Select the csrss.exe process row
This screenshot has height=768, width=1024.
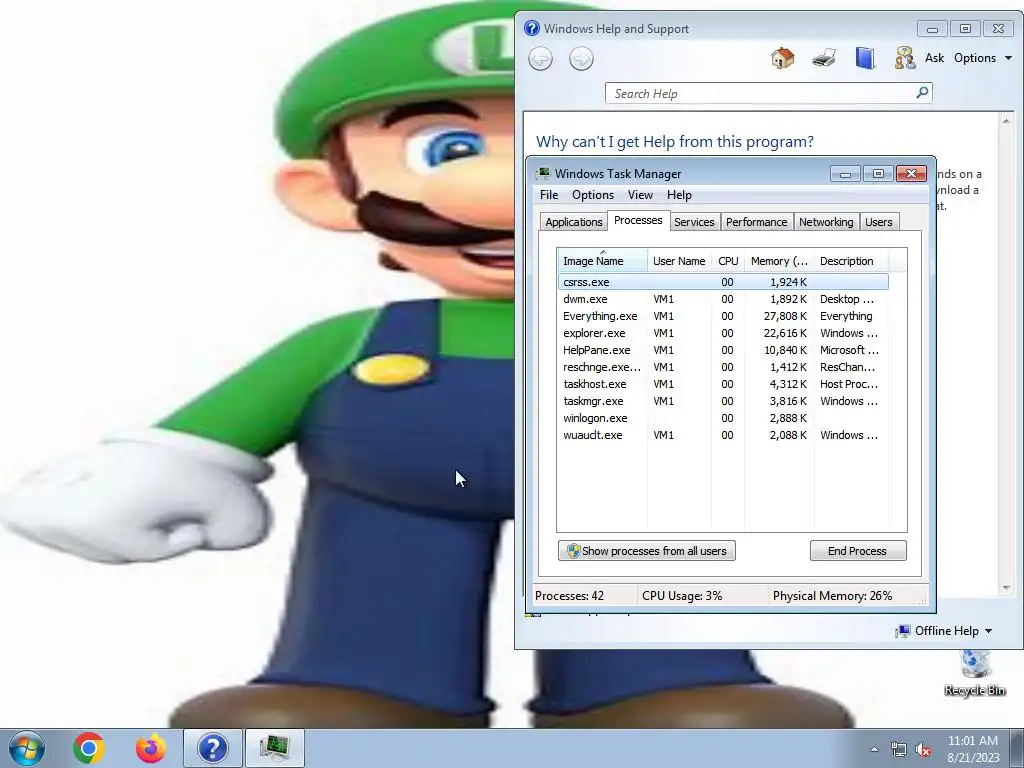(x=723, y=282)
